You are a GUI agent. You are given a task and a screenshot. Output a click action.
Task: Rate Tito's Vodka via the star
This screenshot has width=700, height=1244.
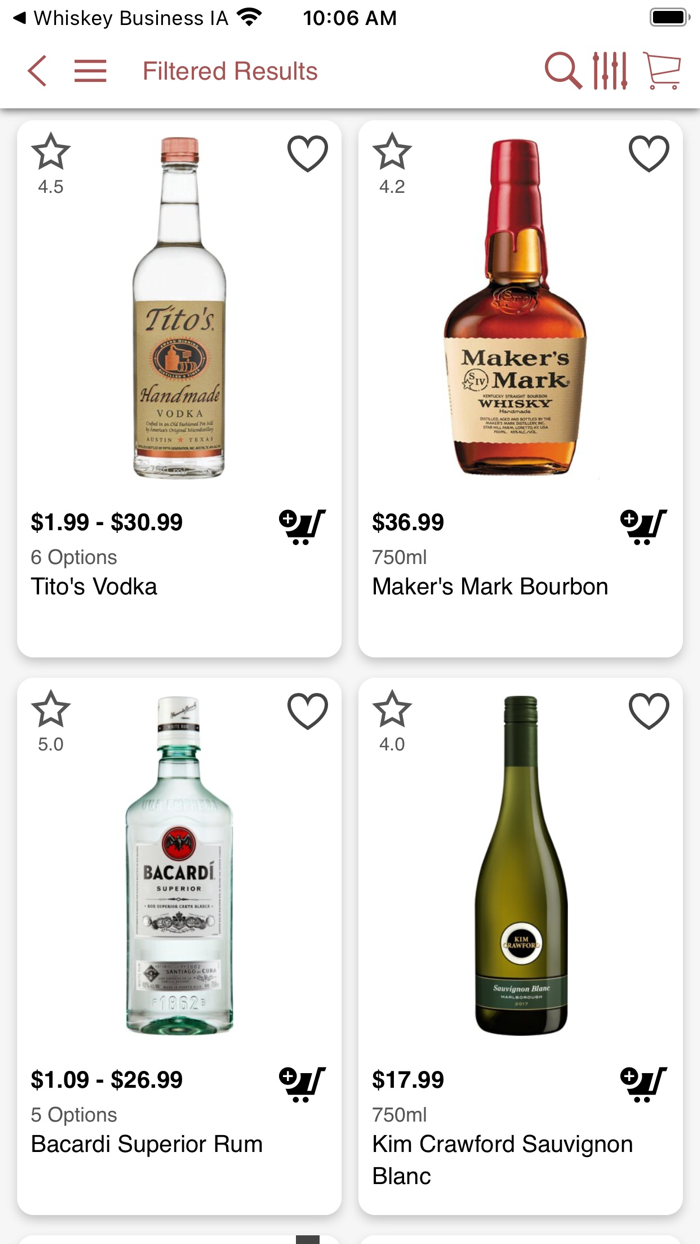(x=50, y=150)
